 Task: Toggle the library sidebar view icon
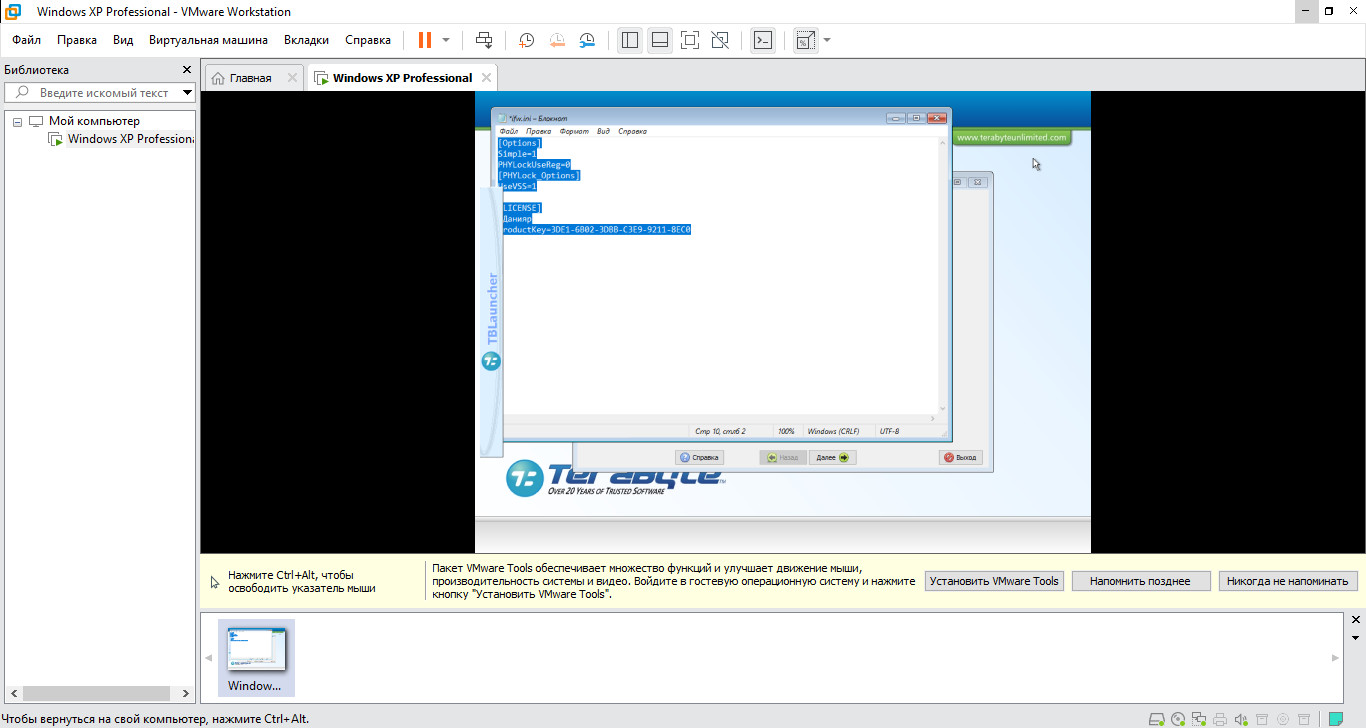629,40
